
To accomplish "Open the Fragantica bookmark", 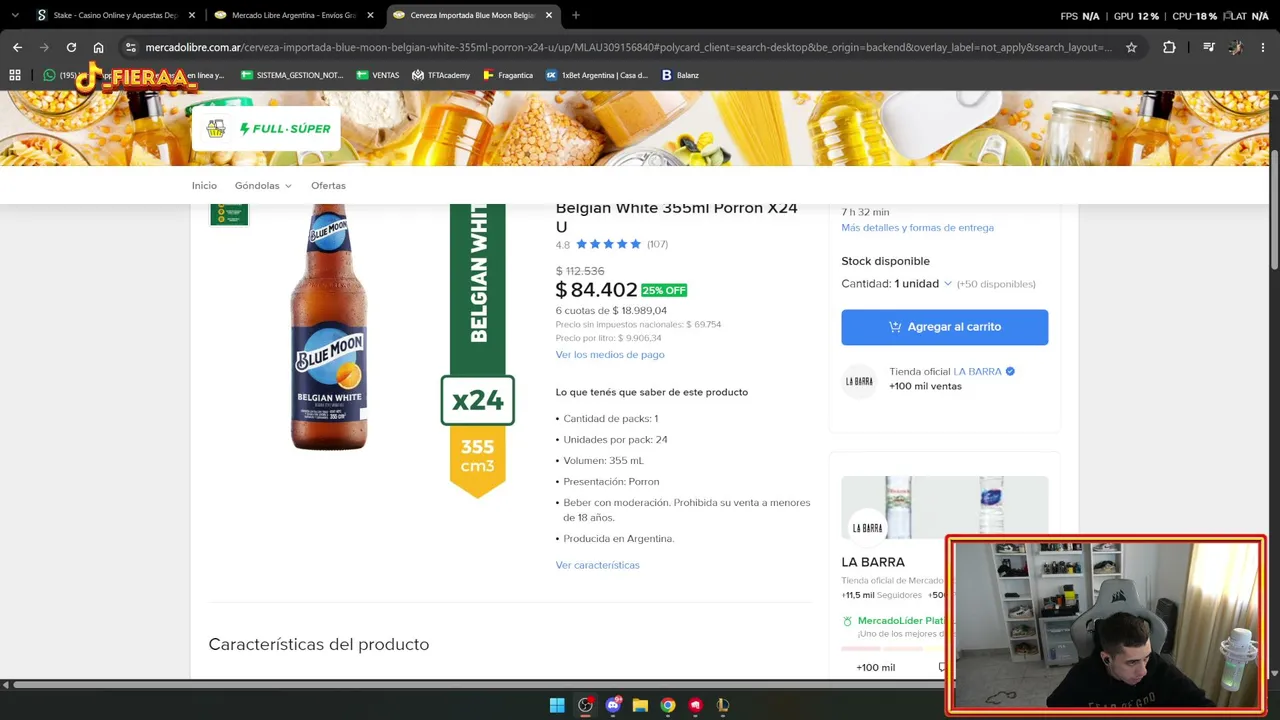I will pos(508,75).
